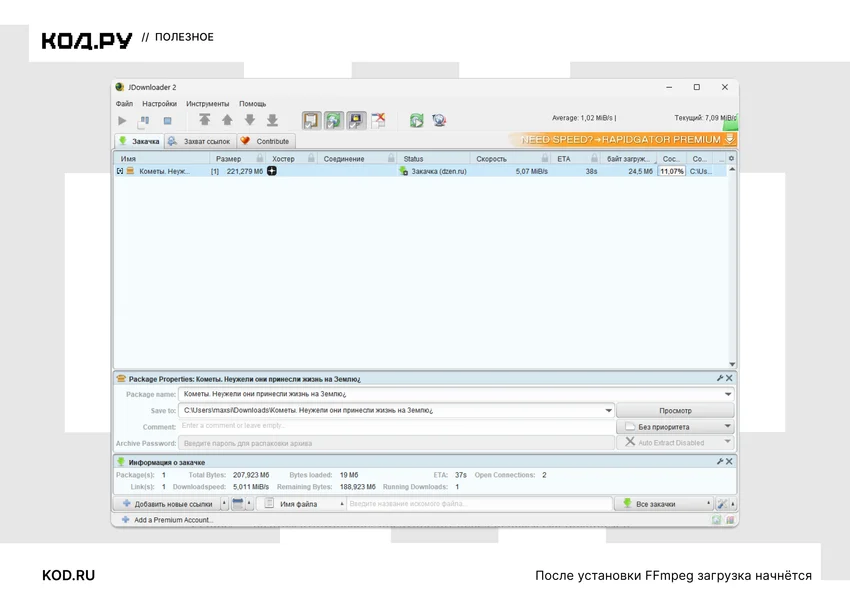
Task: Click the green reconnect now icon
Action: click(x=416, y=120)
